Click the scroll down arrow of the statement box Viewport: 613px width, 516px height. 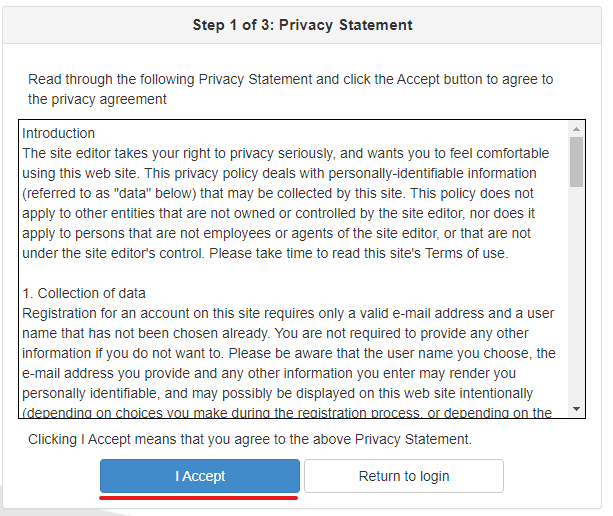pyautogui.click(x=576, y=409)
